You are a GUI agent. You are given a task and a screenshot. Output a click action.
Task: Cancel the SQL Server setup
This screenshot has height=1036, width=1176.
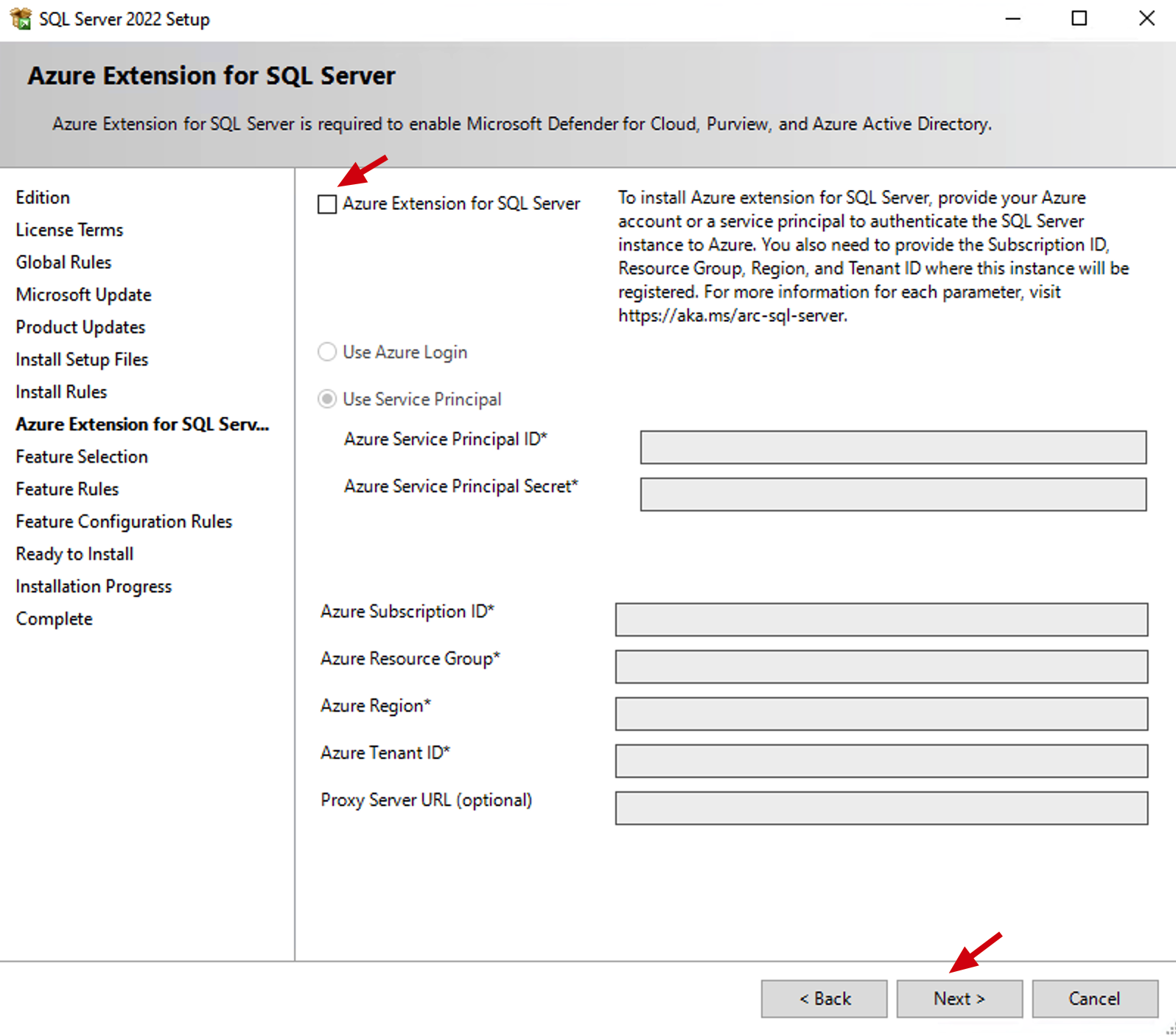coord(1095,998)
